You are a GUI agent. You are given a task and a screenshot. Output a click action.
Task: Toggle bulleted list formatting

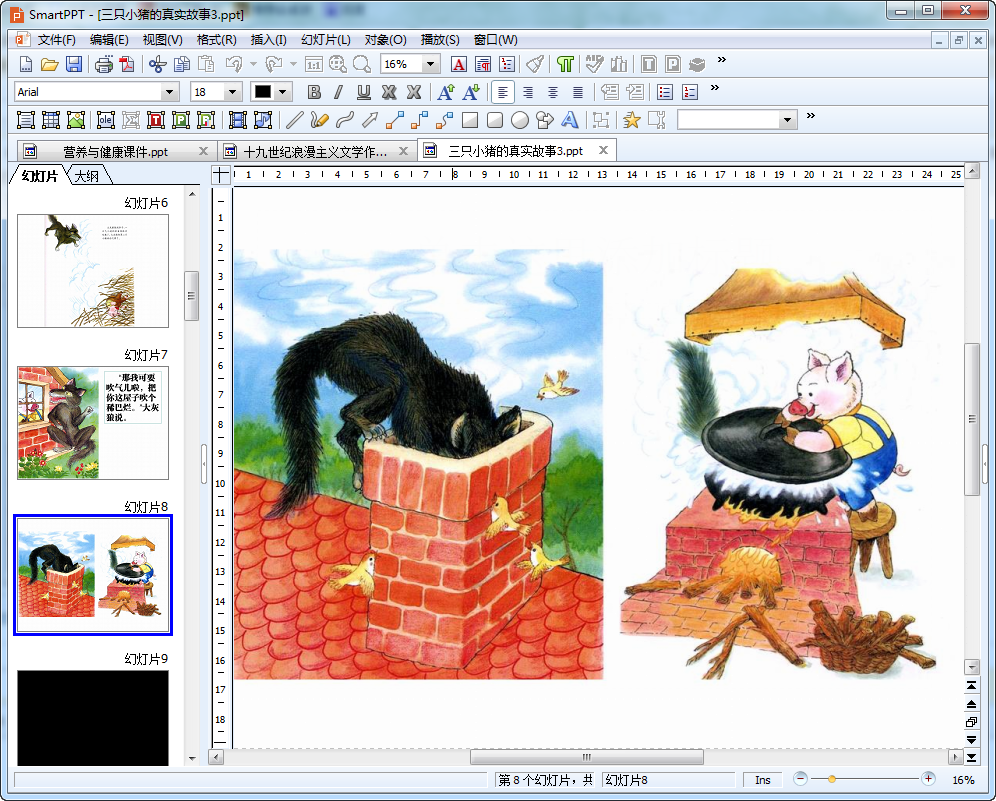[x=664, y=92]
